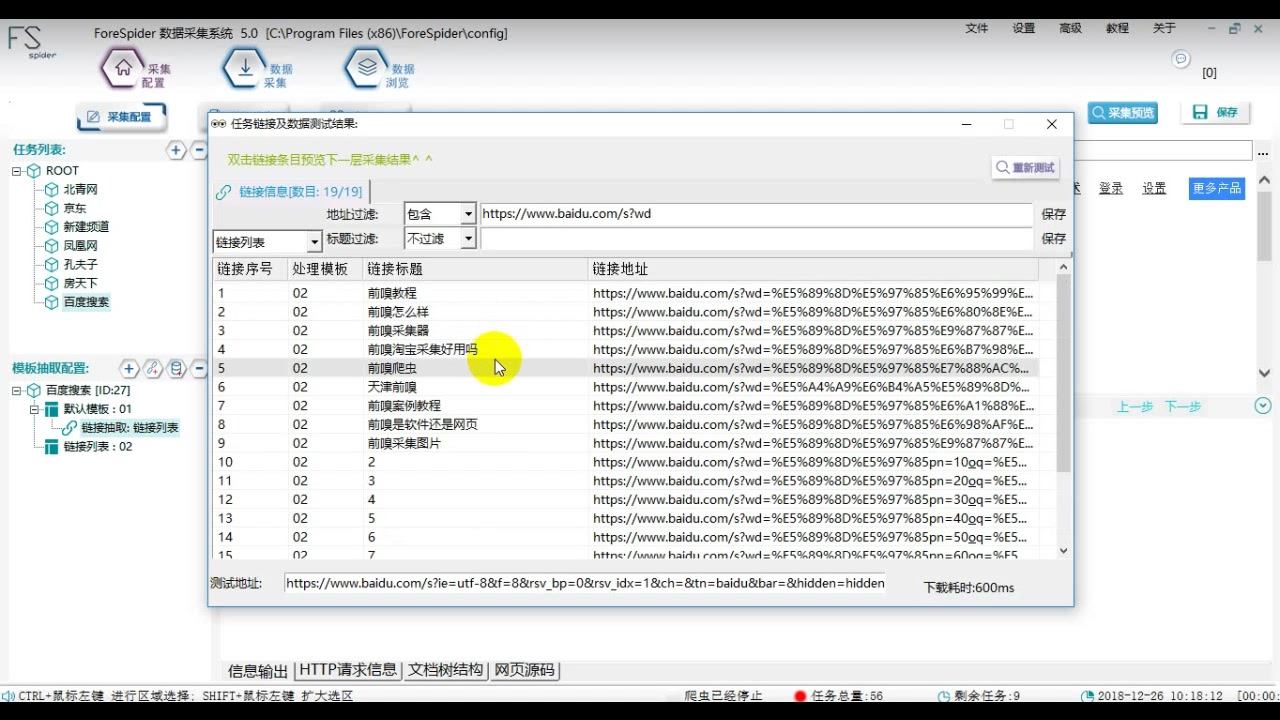Remove a task with the 任务列表 minus icon
The image size is (1280, 720).
pyautogui.click(x=199, y=150)
